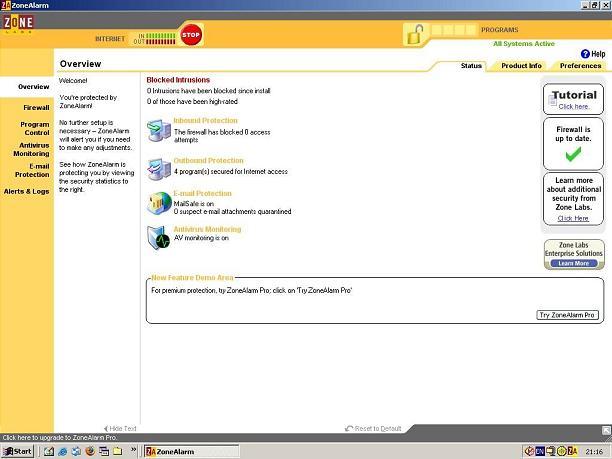Click the Reset to Default arrow icon
The width and height of the screenshot is (612, 459).
pos(349,429)
